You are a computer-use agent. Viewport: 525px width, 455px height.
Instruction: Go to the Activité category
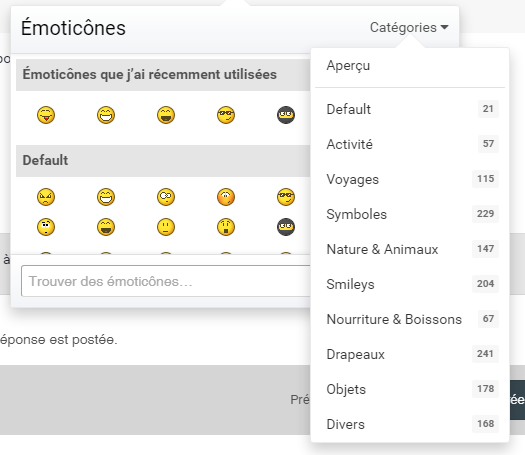pos(410,144)
